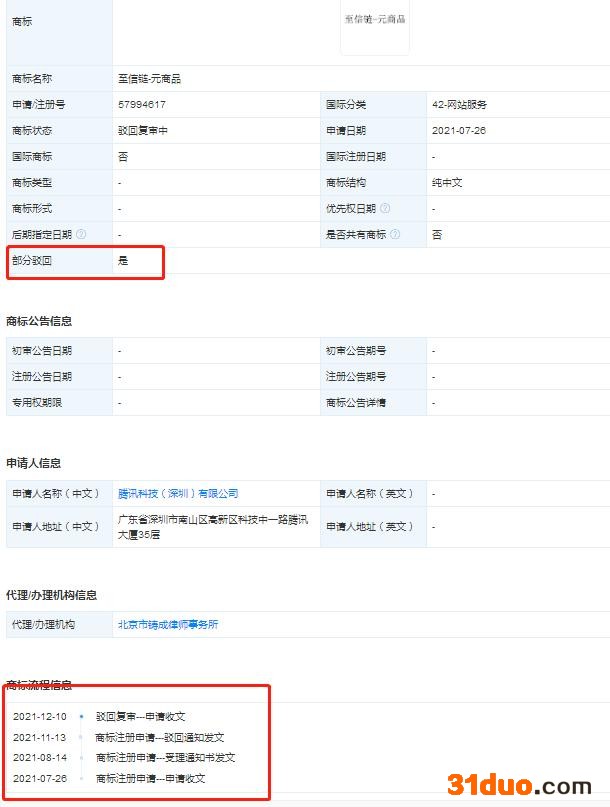Click the 国际商标 row label
Image resolution: width=610 pixels, height=807 pixels.
[32, 156]
